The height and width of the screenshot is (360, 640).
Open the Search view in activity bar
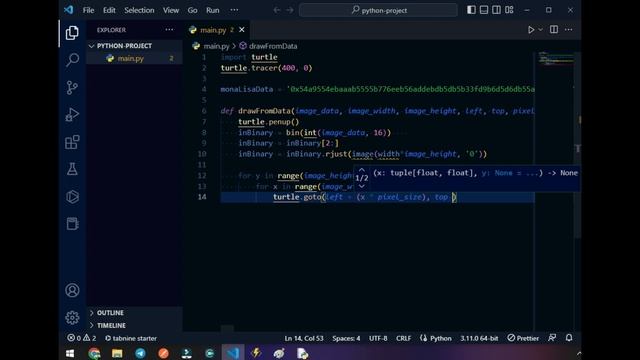click(x=72, y=60)
